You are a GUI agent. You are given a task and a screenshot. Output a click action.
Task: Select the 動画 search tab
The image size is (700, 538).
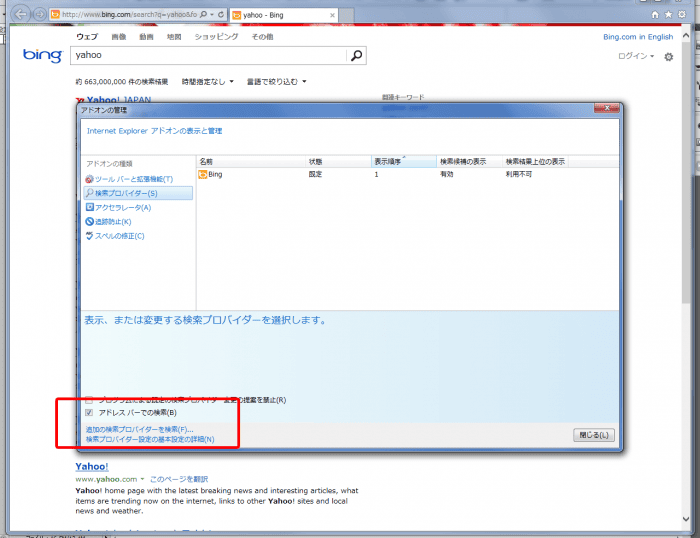pyautogui.click(x=146, y=37)
